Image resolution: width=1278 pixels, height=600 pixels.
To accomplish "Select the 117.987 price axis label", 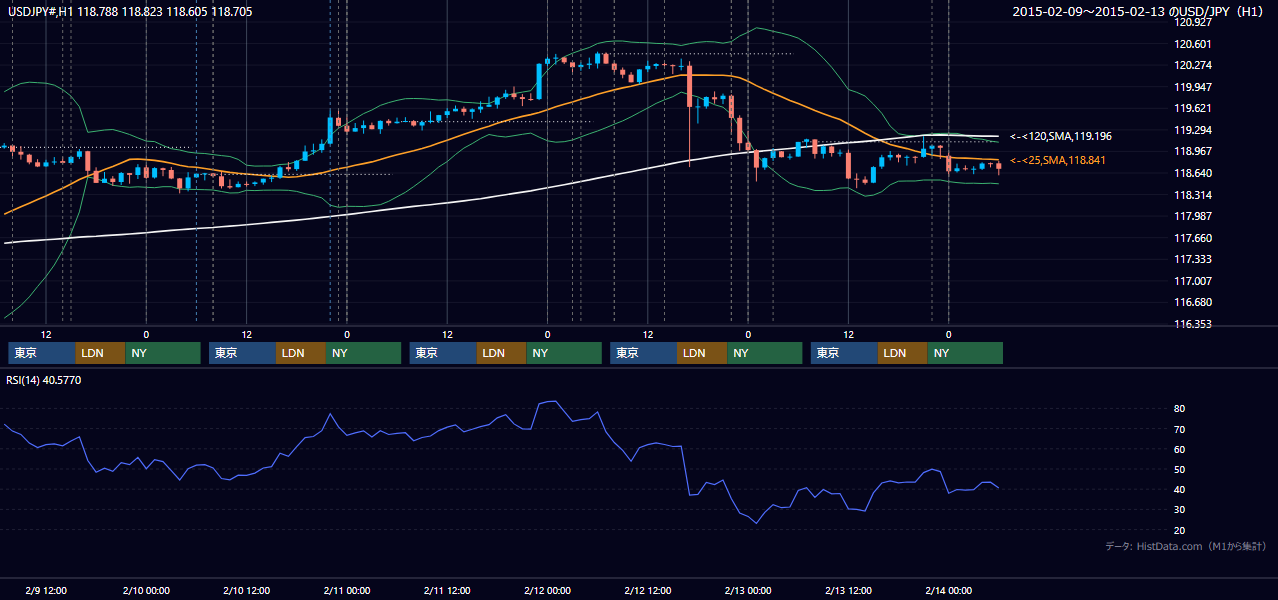I will click(x=1194, y=216).
